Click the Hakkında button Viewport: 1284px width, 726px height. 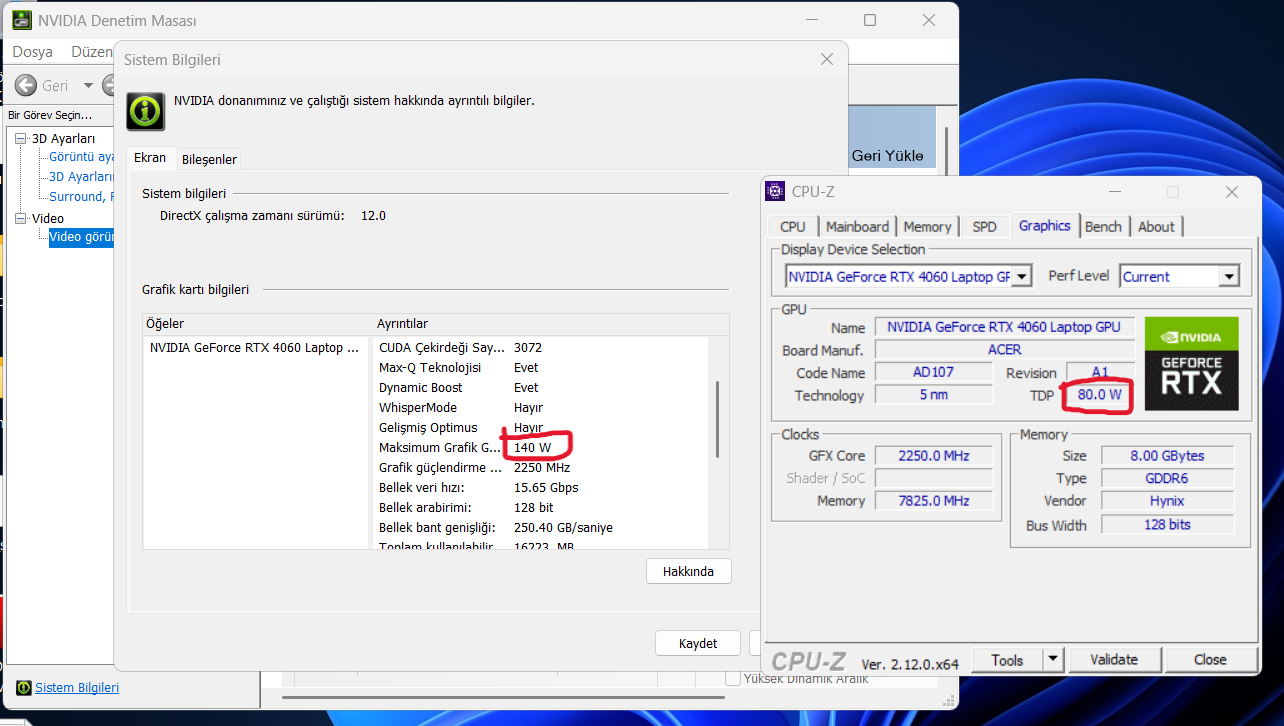click(688, 571)
